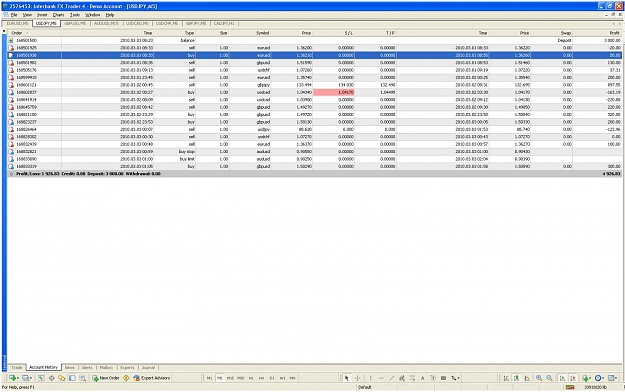Toggle the Terminal window icon
Screen dimensions: 625x392
click(72, 378)
